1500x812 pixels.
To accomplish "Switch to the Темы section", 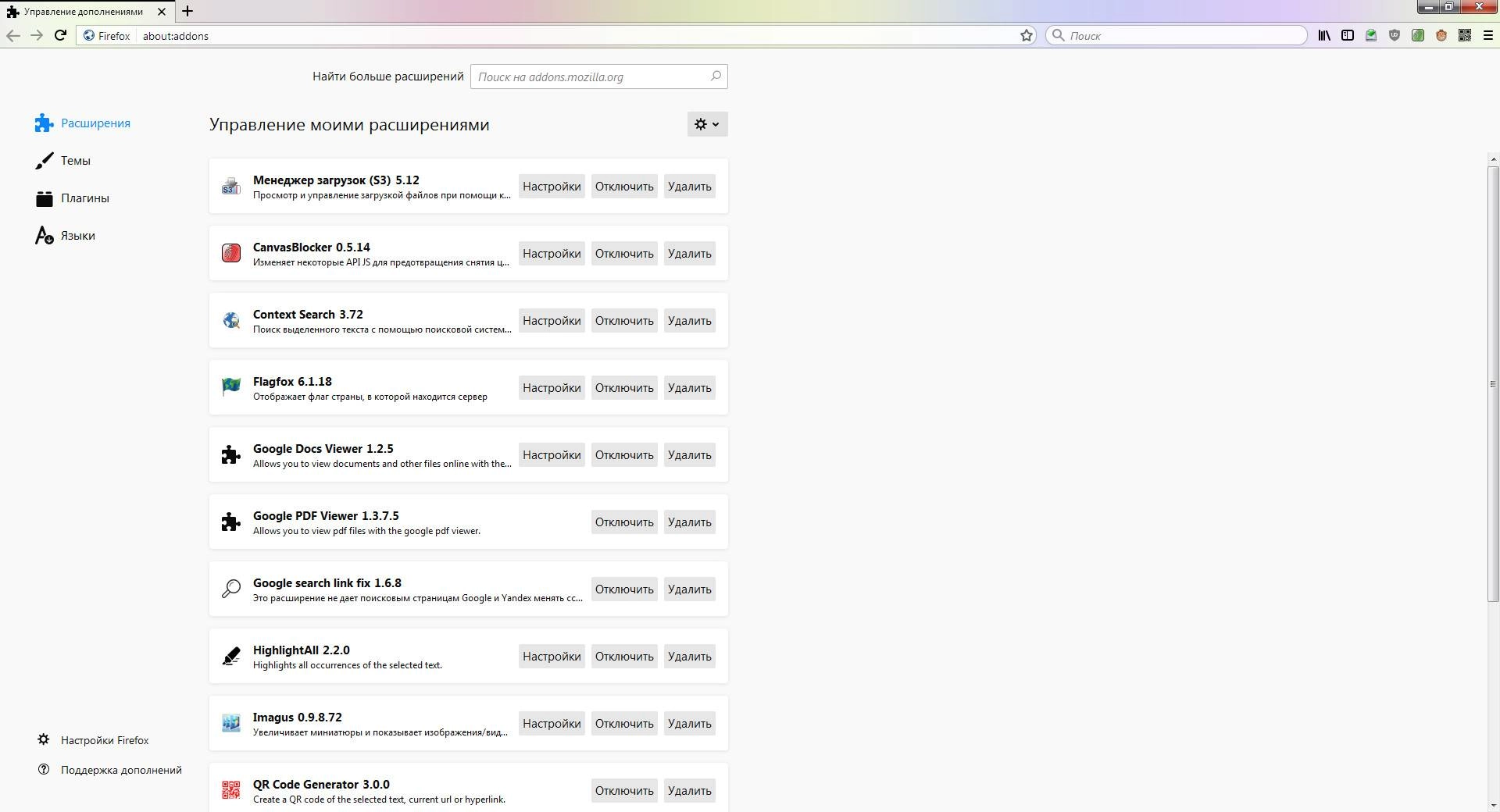I will (x=63, y=161).
